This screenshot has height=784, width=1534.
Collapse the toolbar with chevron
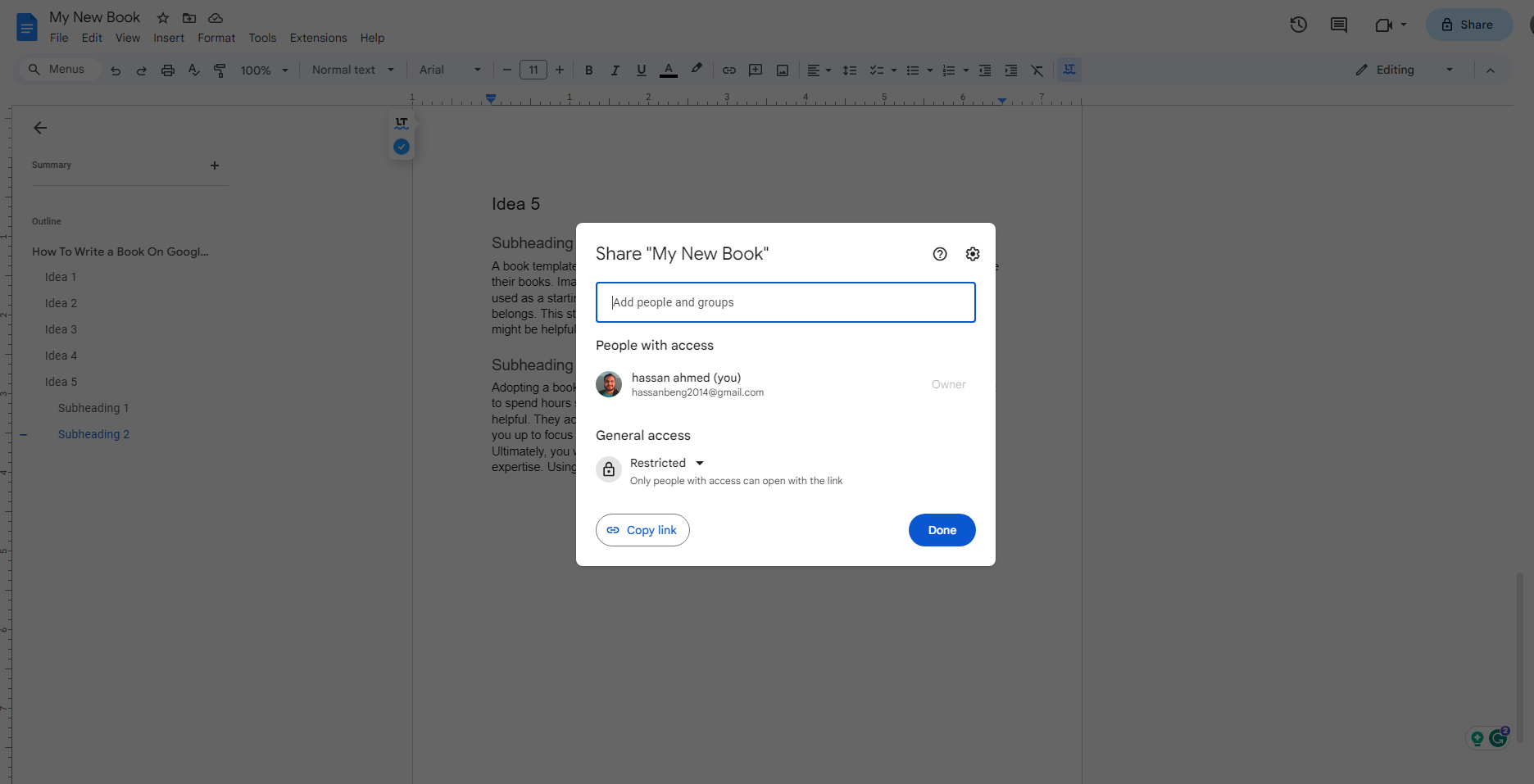tap(1491, 70)
